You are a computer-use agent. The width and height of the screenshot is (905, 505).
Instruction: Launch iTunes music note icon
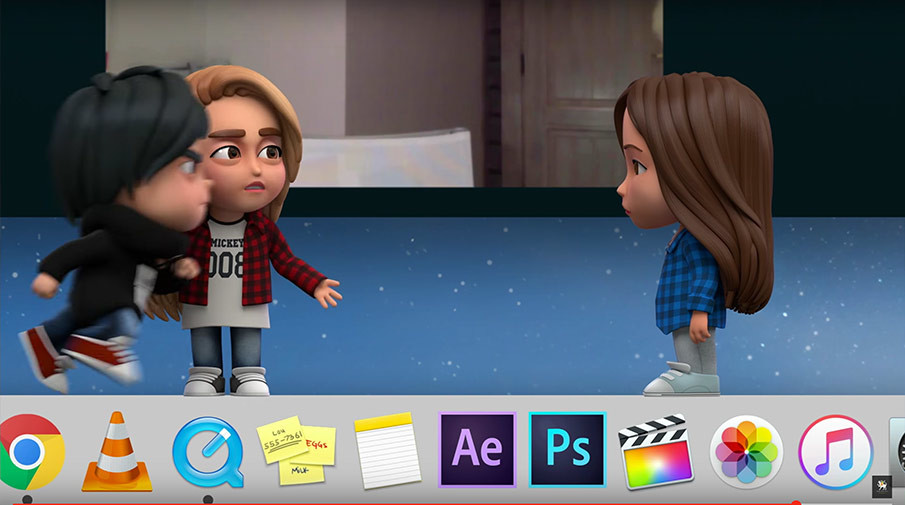point(835,451)
